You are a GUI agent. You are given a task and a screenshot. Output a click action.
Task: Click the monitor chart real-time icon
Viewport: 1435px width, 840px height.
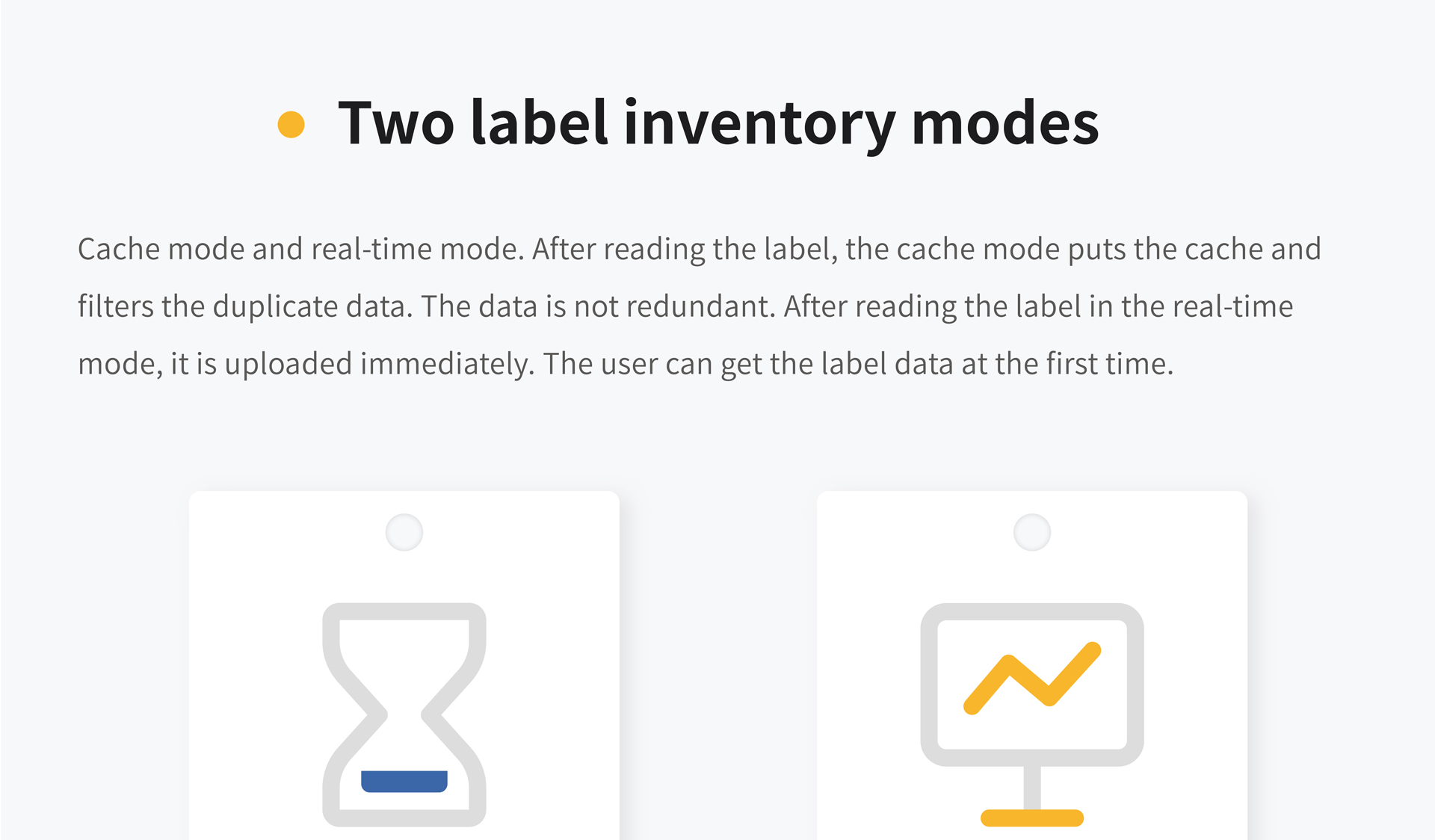click(1032, 714)
